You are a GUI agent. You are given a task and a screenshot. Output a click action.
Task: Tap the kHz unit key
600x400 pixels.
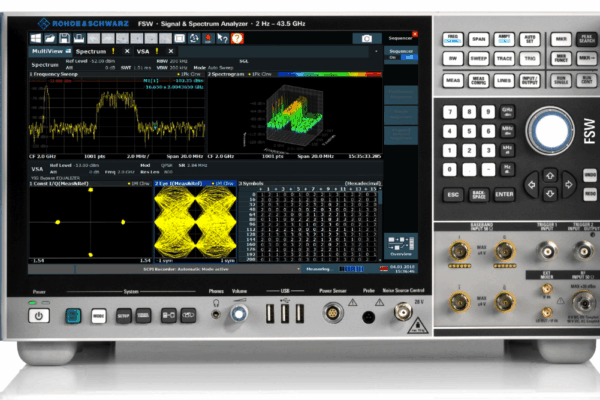507,150
